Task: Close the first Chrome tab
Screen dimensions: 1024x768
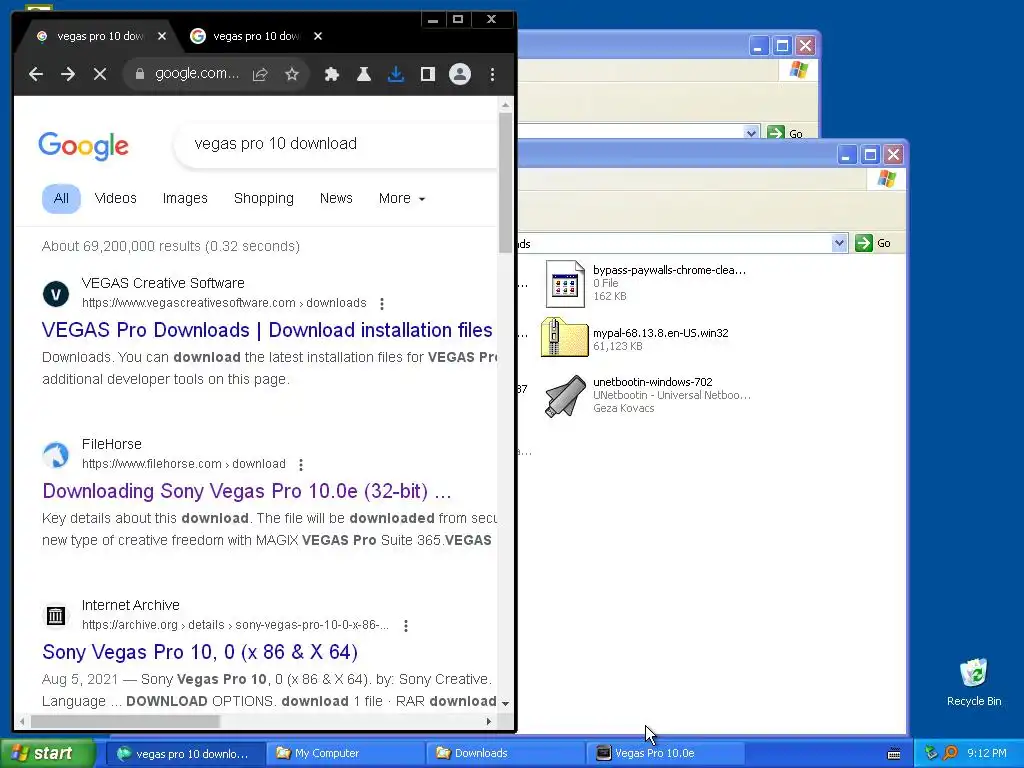Action: tap(162, 37)
